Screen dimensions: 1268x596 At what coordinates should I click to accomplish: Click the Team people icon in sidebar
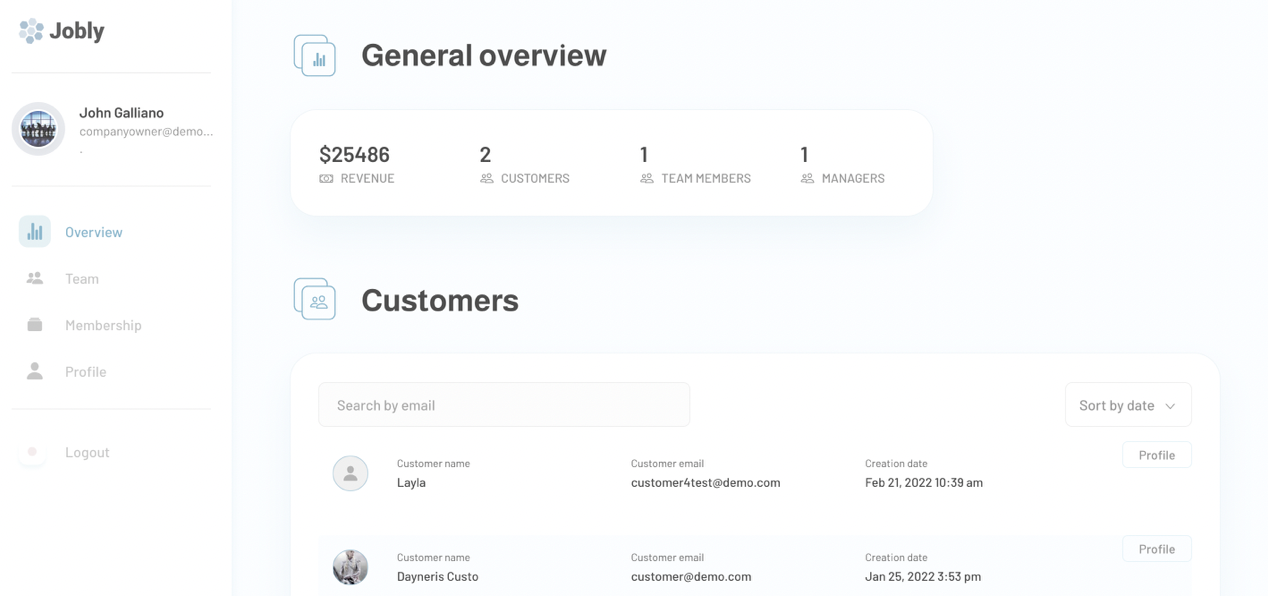[35, 279]
